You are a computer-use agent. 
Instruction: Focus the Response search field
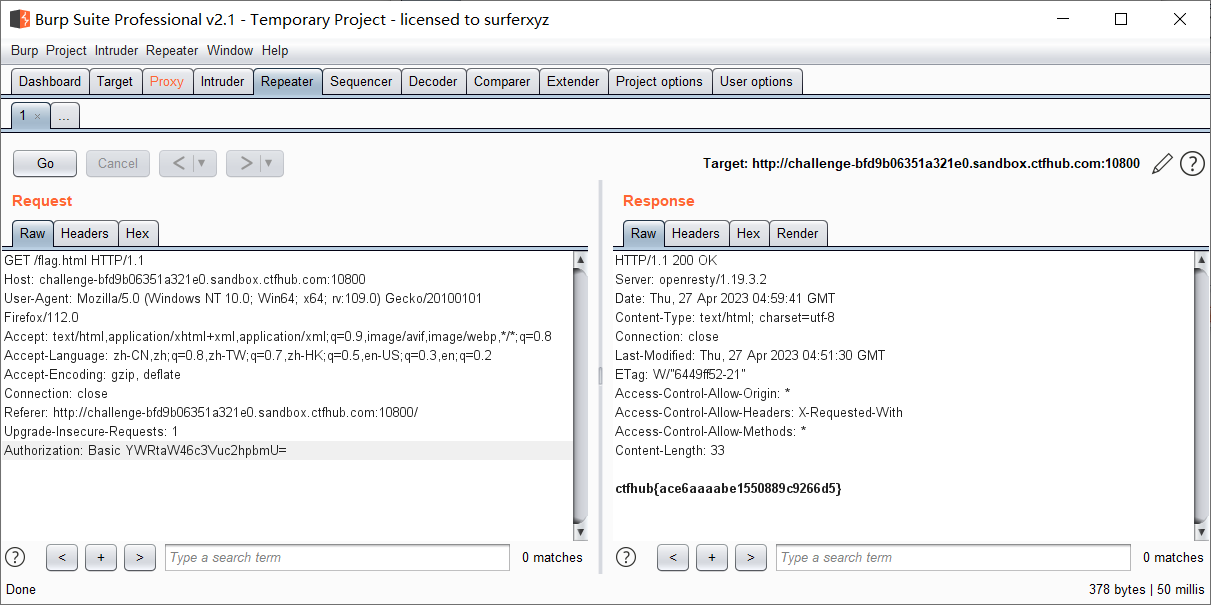[954, 557]
